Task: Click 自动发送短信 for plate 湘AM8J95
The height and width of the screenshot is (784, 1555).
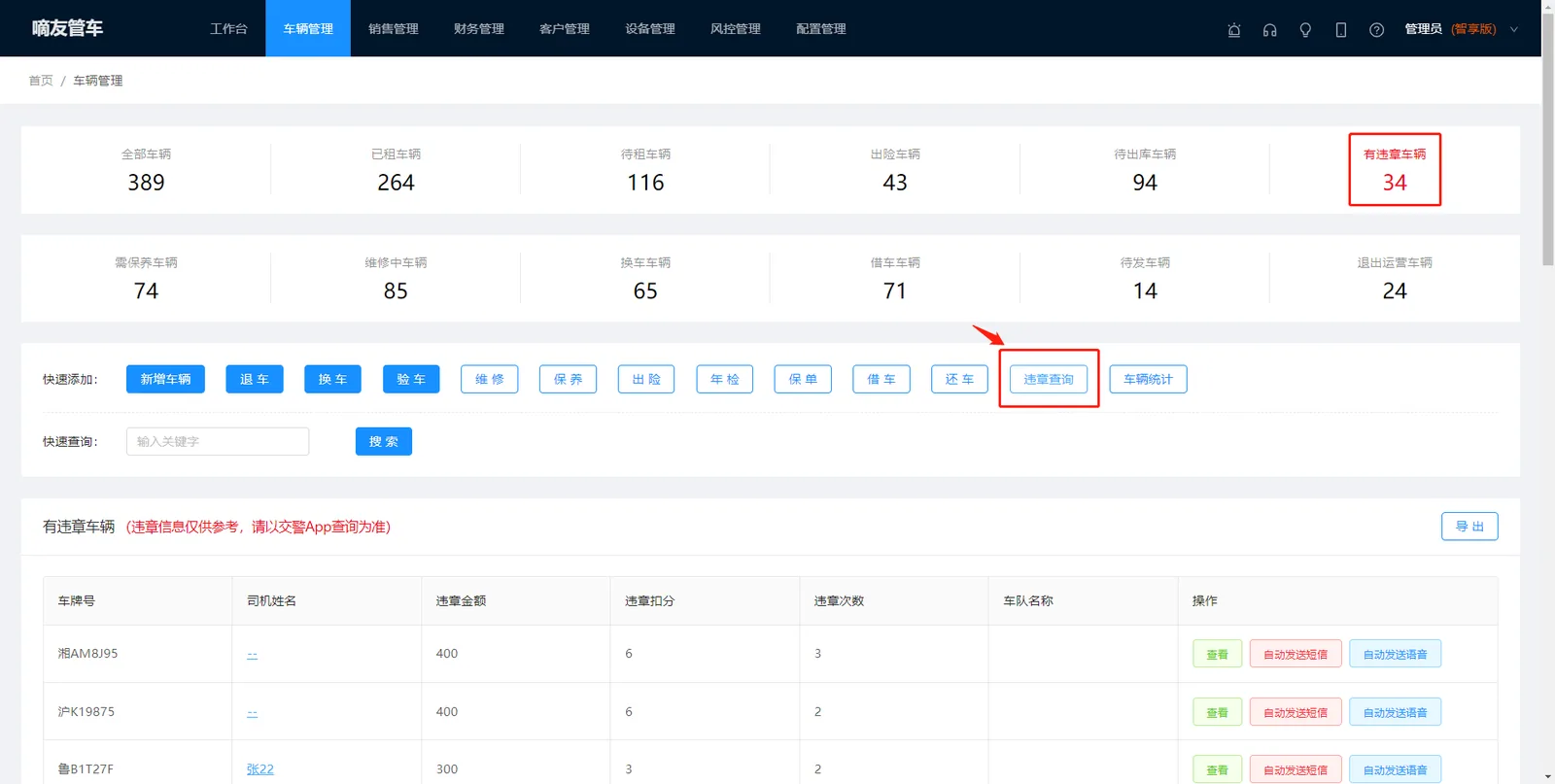Action: [x=1296, y=654]
